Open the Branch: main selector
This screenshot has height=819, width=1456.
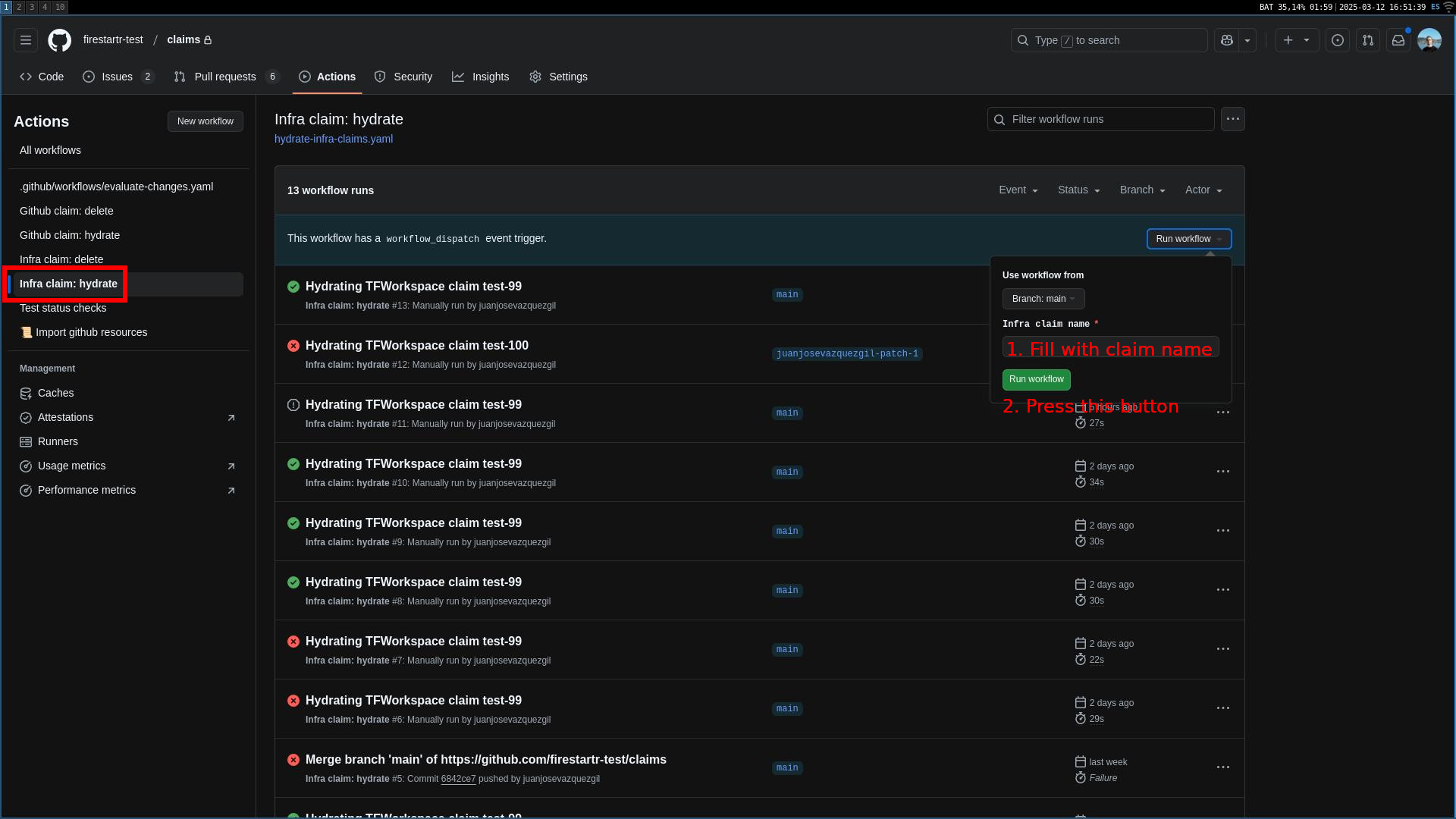pos(1043,299)
